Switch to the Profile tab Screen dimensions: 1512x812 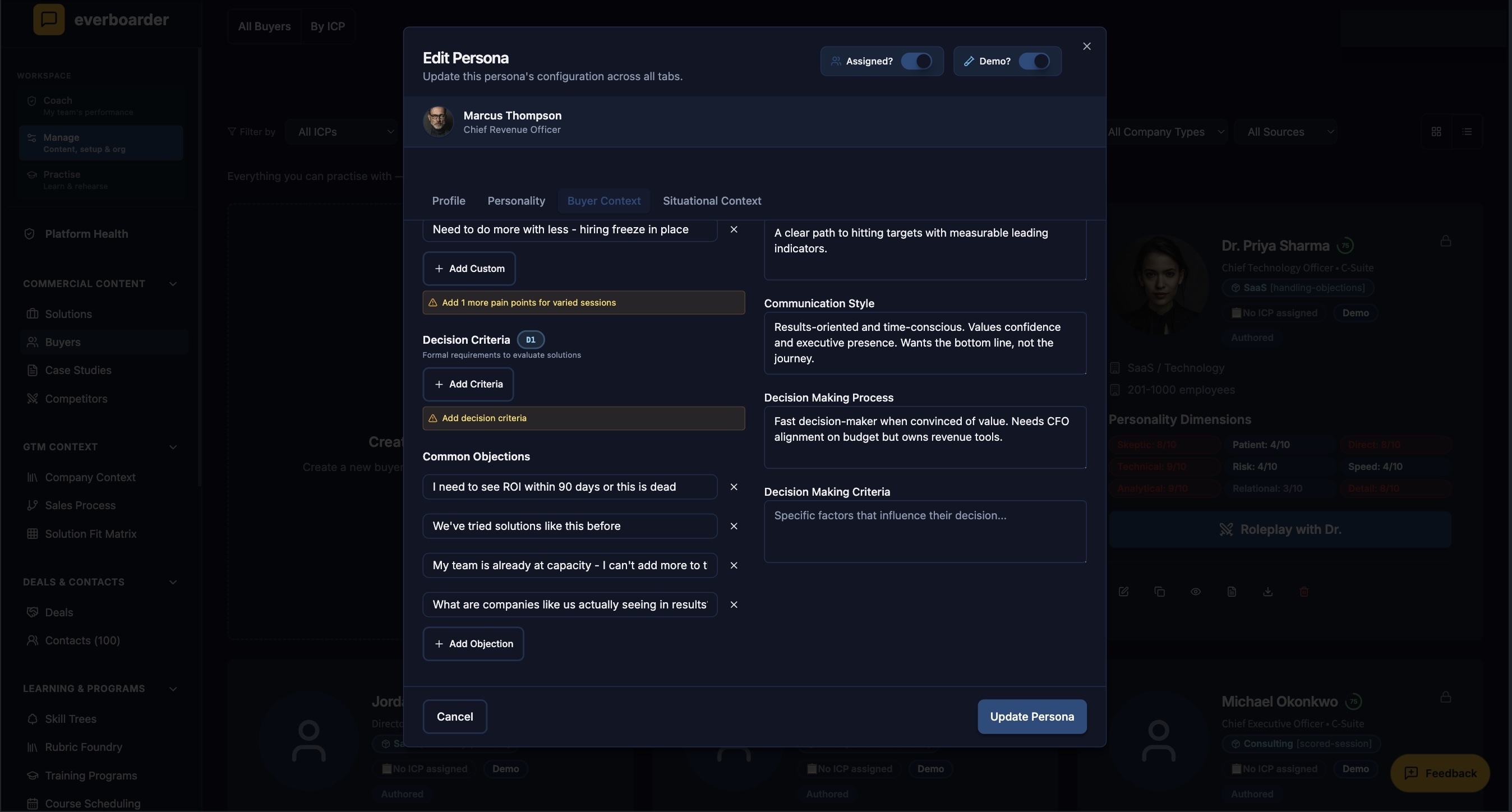point(449,201)
